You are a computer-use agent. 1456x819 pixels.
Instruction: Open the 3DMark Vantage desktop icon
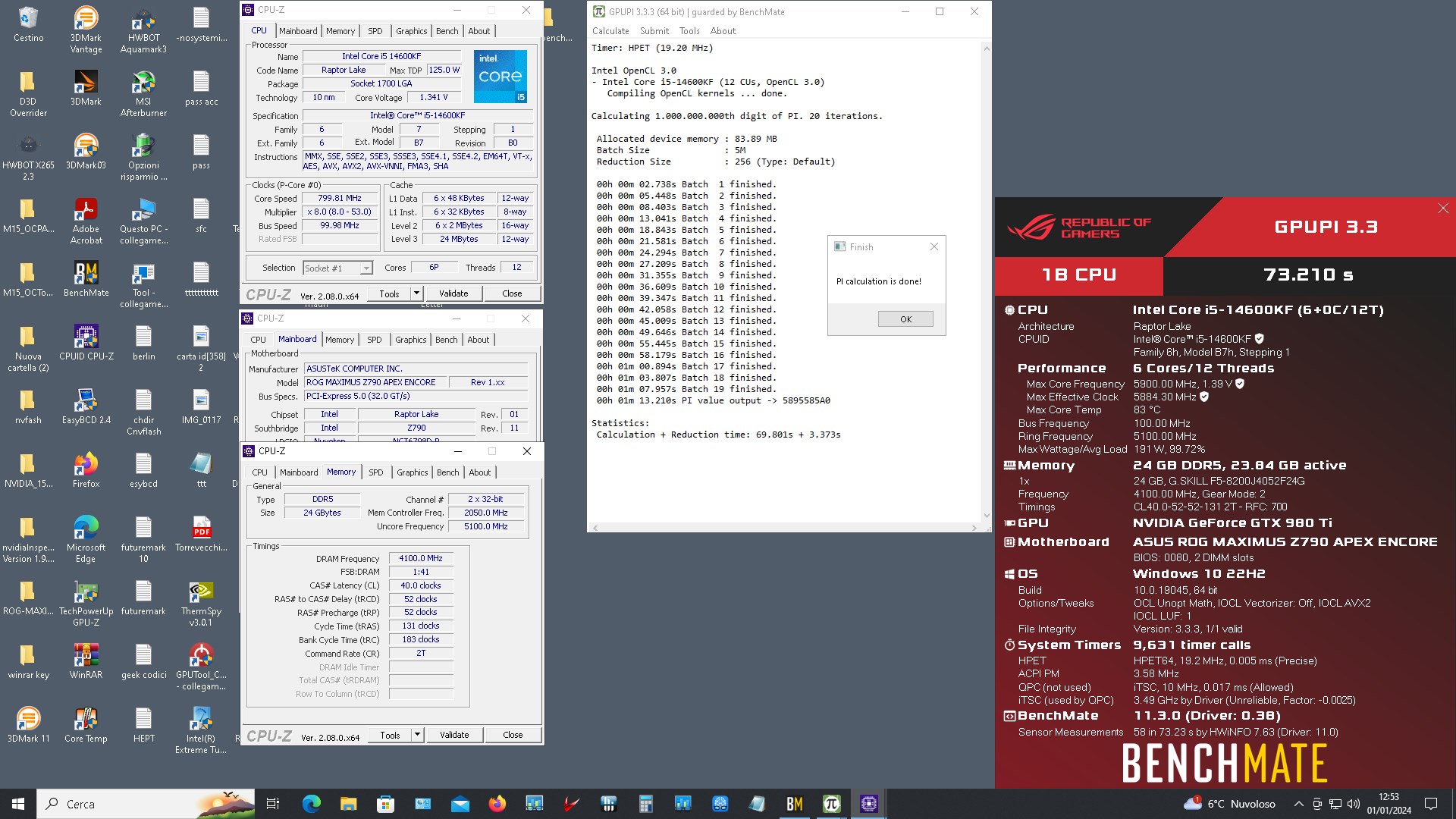(86, 30)
